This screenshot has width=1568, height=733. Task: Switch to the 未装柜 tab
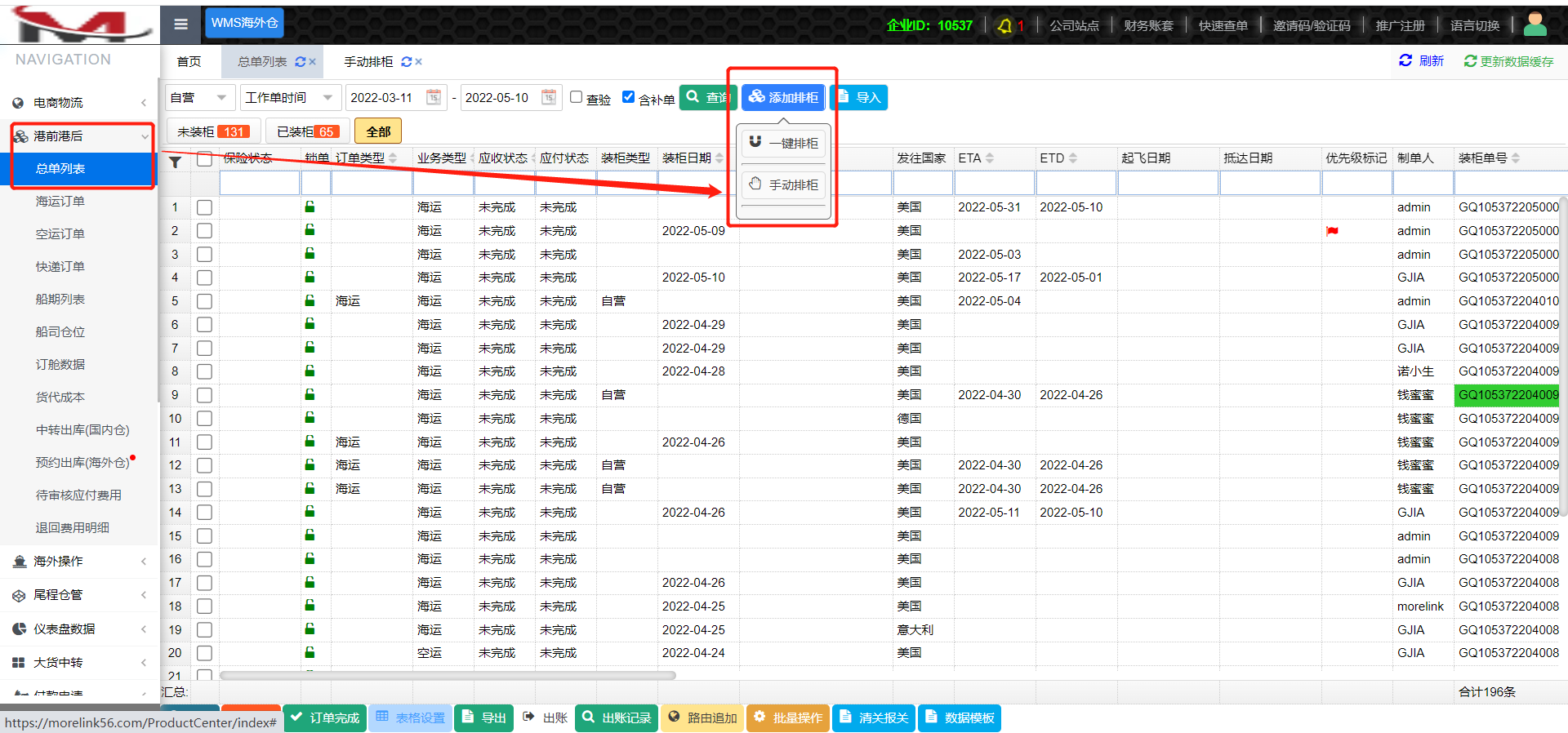tap(213, 131)
